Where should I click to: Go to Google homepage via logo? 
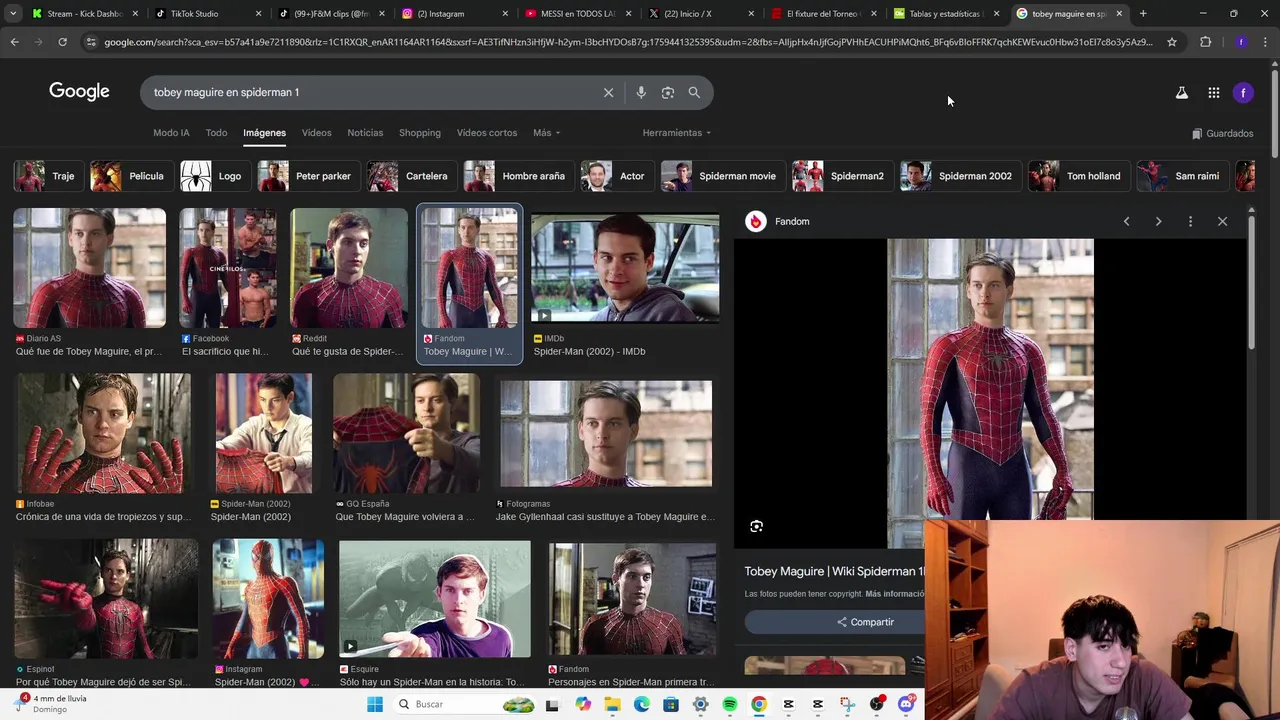pyautogui.click(x=79, y=91)
